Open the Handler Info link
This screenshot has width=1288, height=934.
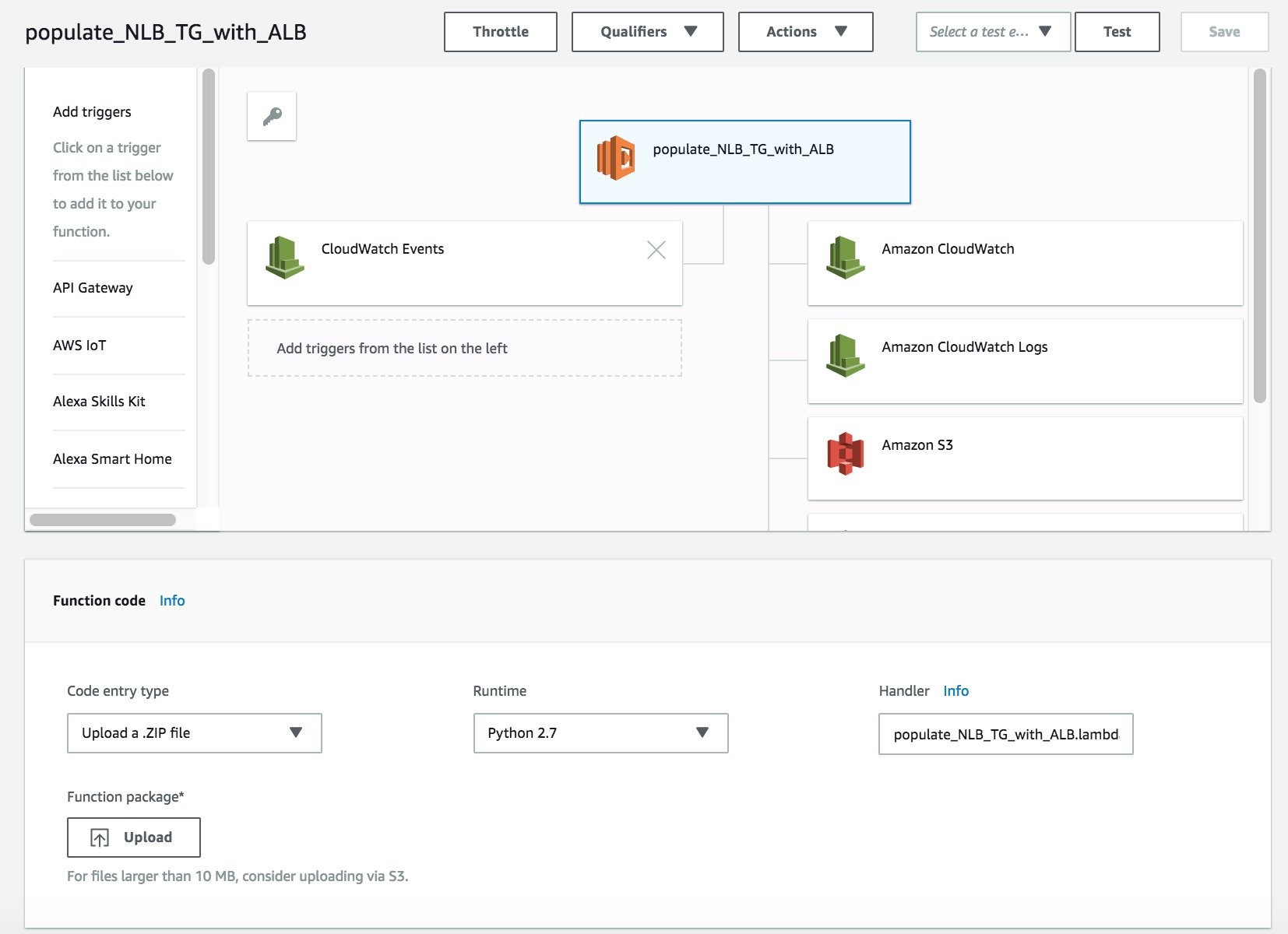point(955,691)
